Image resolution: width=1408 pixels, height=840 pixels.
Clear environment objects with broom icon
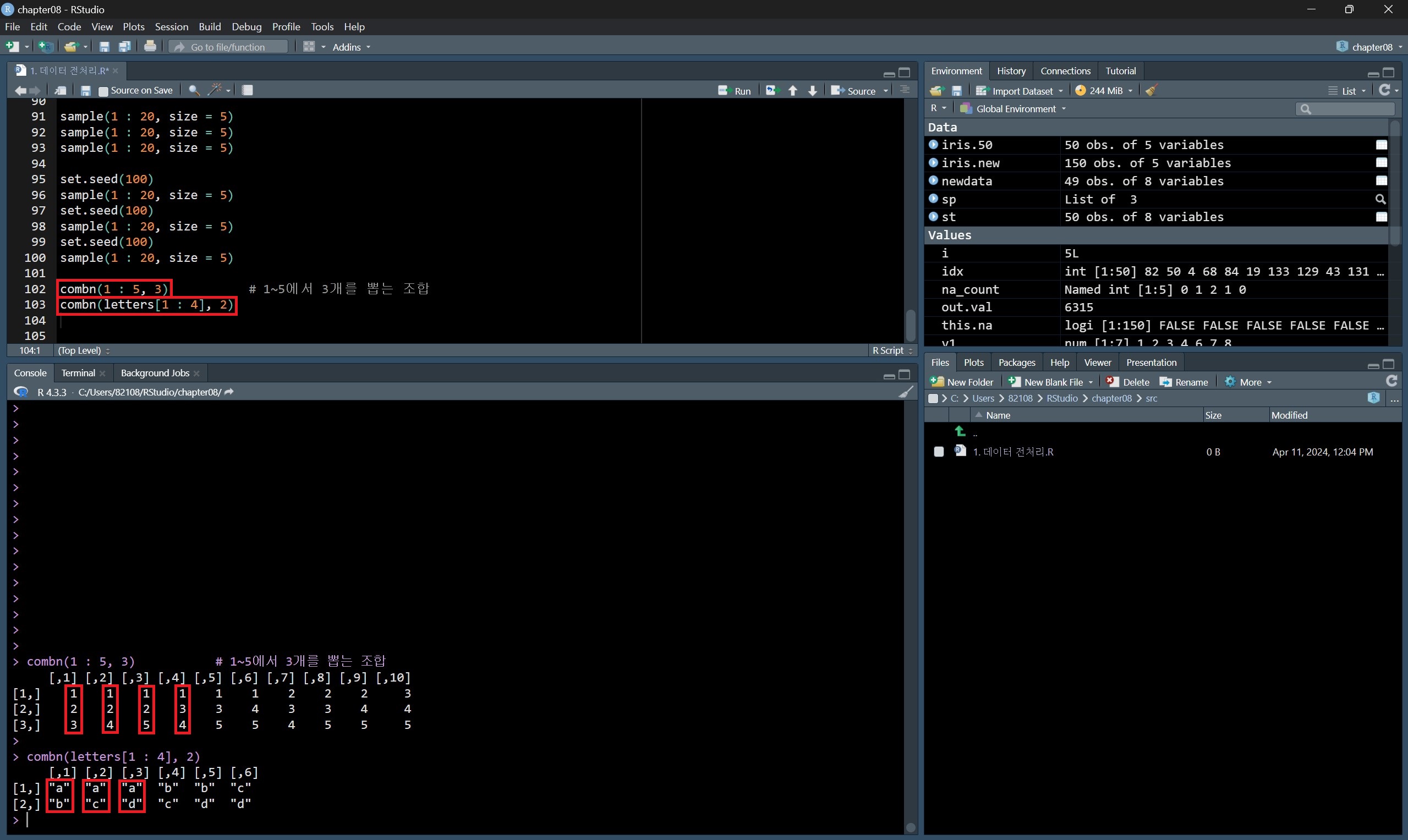coord(1151,91)
